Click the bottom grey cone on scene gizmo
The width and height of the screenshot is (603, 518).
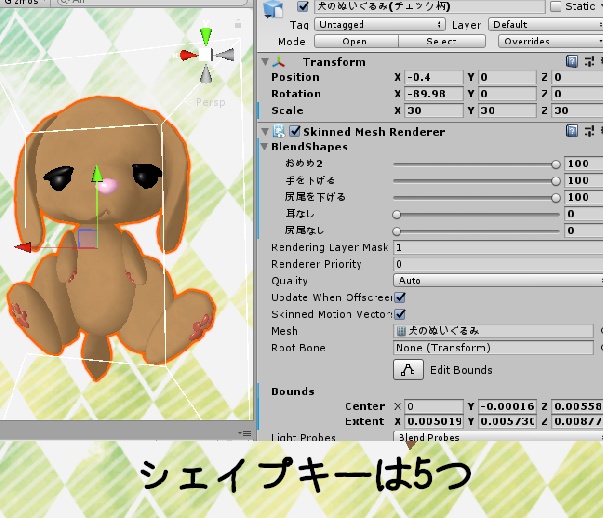click(206, 74)
